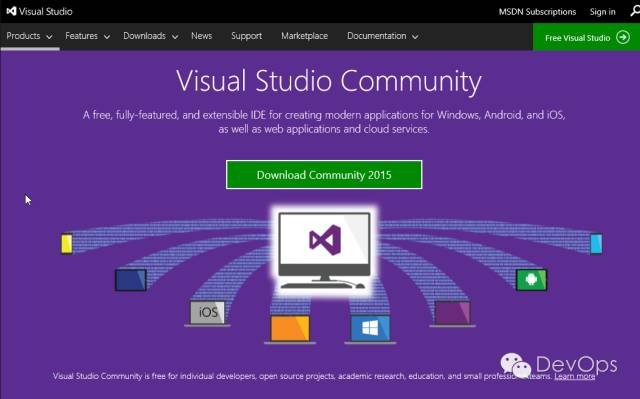640x399 pixels.
Task: Click the dark purple laptop icon
Action: (x=452, y=313)
